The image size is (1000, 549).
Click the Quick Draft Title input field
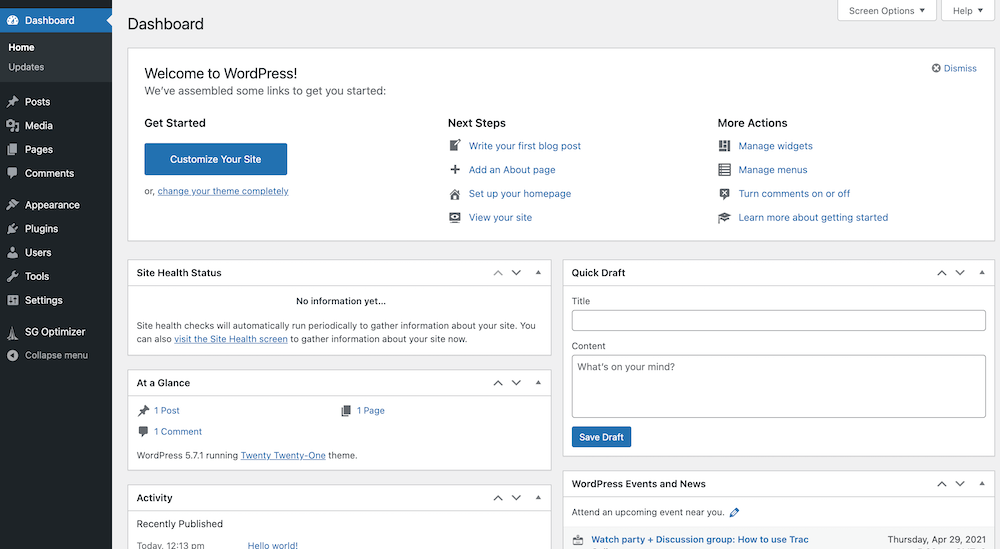tap(779, 320)
